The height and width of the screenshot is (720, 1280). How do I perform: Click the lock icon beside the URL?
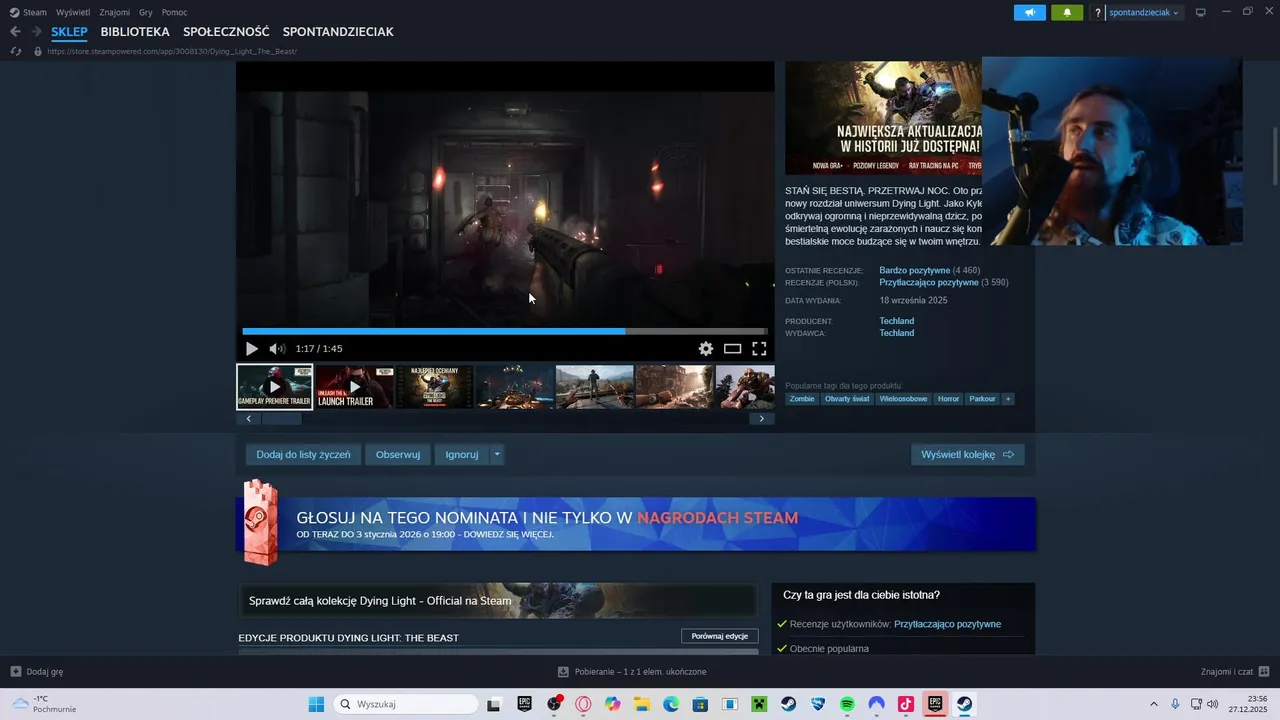click(x=38, y=51)
